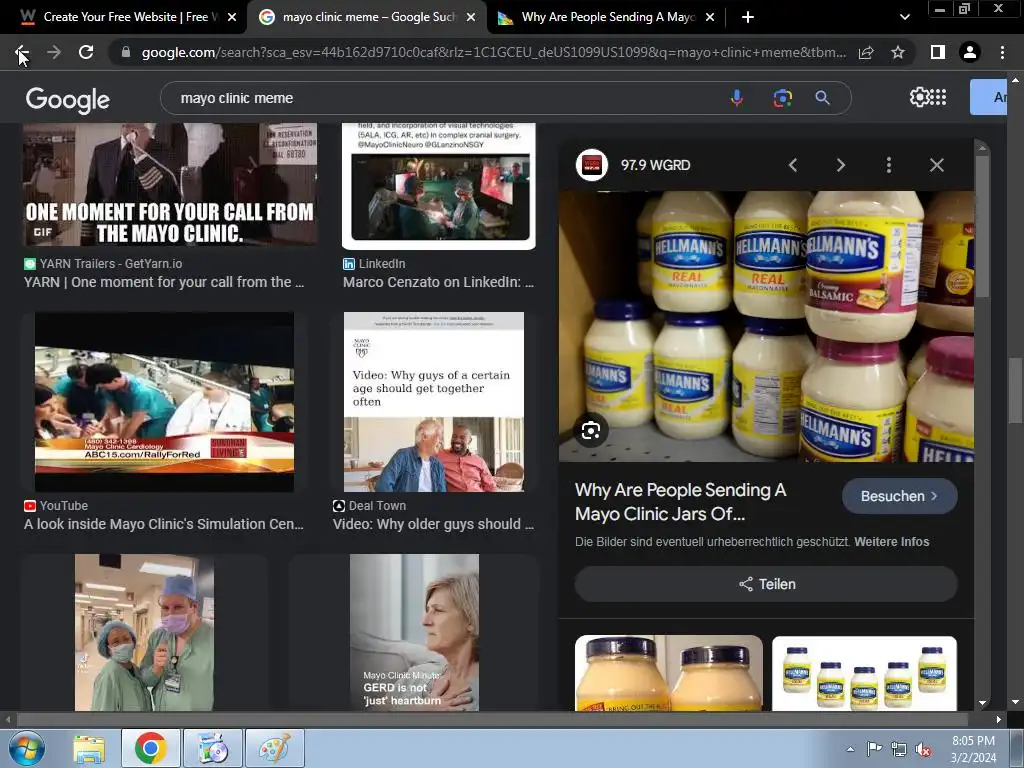Open the media app icon on taskbar

point(213,748)
